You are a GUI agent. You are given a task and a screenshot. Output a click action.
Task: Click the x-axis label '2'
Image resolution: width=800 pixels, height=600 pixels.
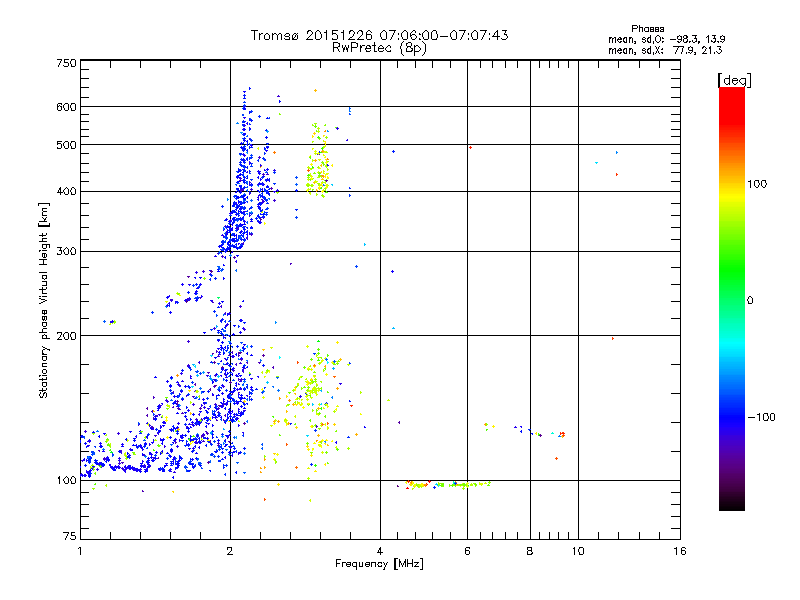230,551
